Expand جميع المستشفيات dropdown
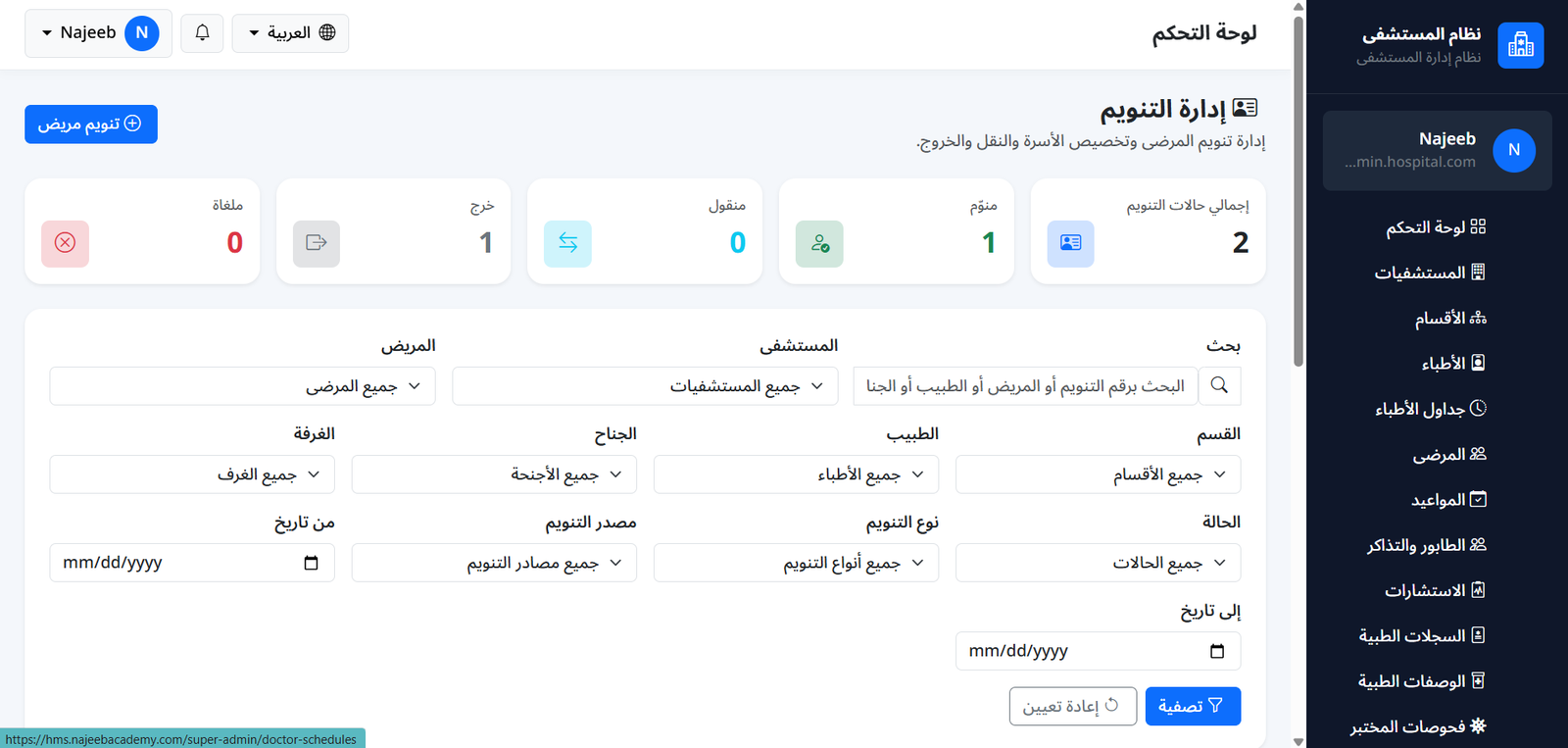 point(645,386)
